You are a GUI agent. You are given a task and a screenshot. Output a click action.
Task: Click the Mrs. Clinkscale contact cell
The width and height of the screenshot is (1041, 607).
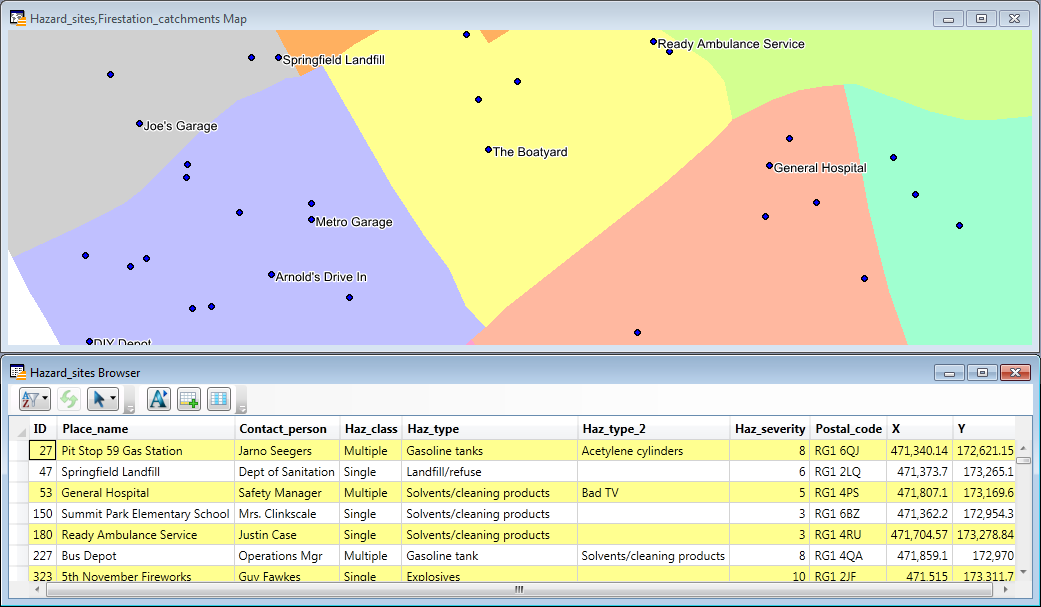point(287,513)
